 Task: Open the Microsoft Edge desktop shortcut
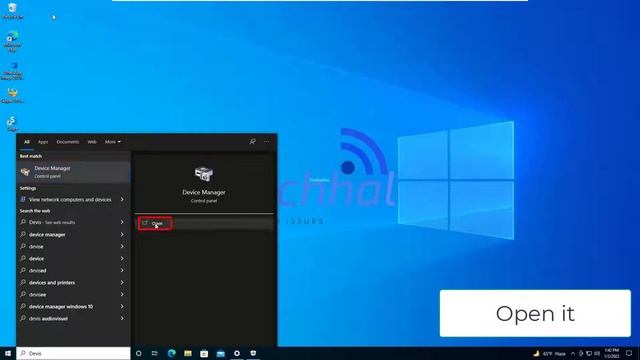pyautogui.click(x=12, y=41)
